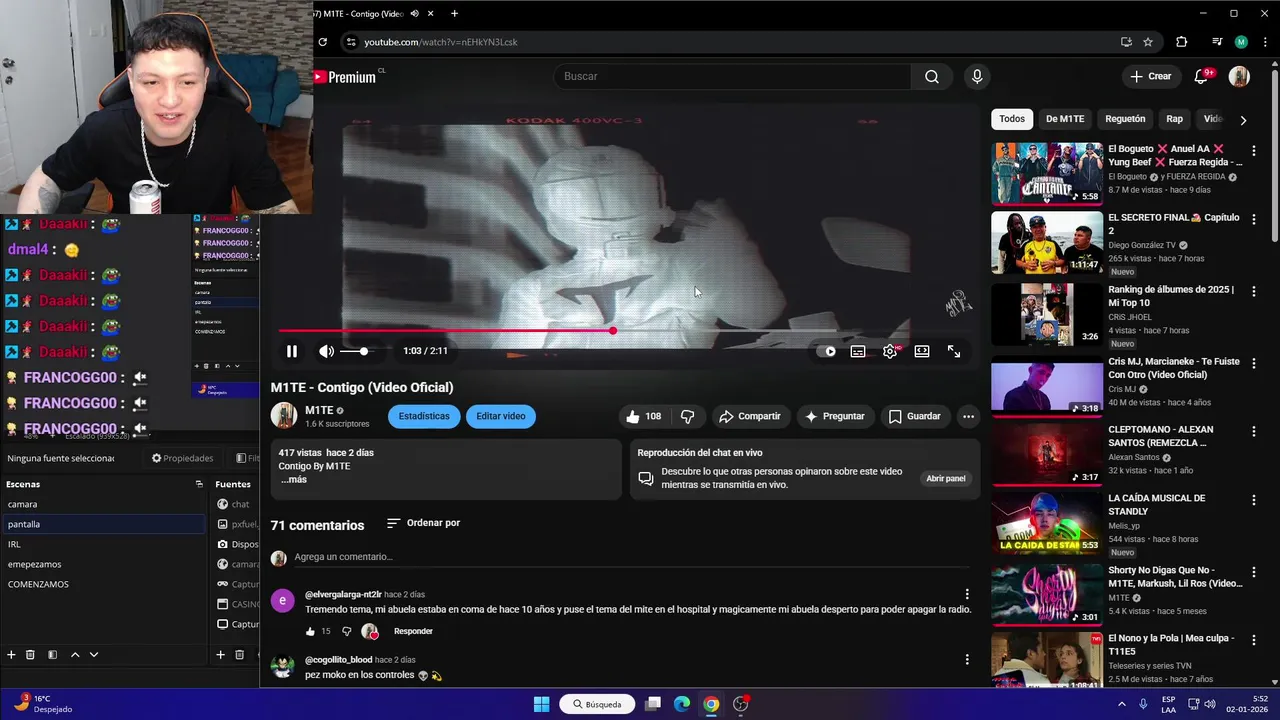Open the Ordenar por comment sorting menu
Image resolution: width=1280 pixels, height=720 pixels.
(x=424, y=523)
